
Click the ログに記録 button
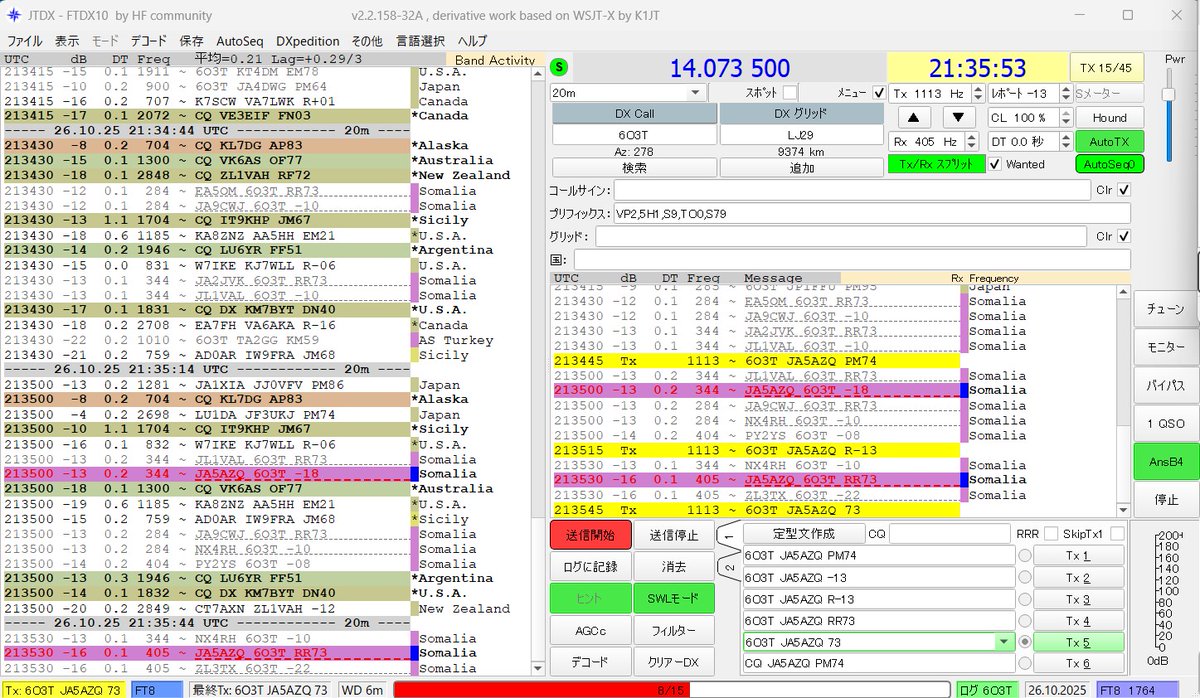(590, 567)
